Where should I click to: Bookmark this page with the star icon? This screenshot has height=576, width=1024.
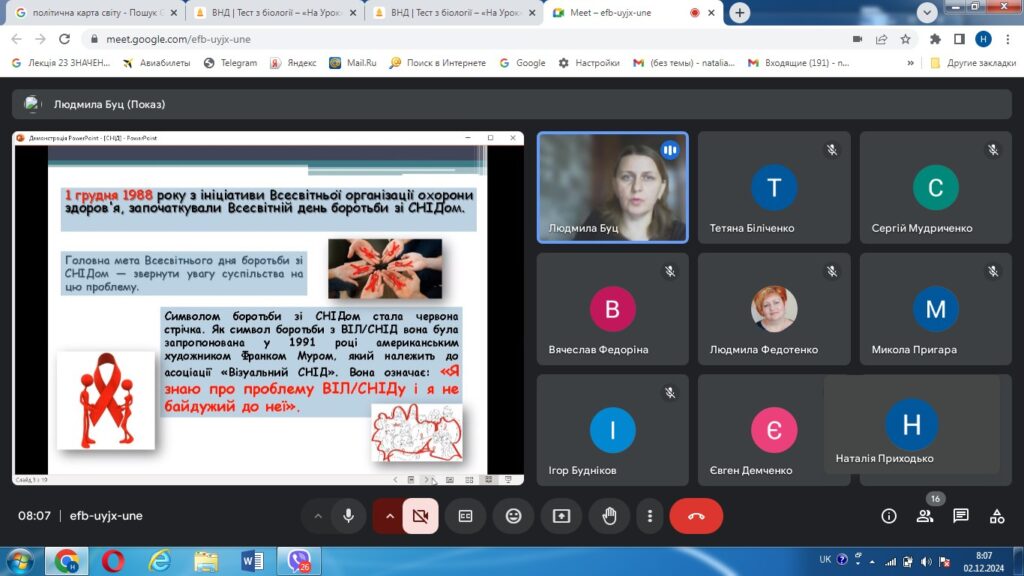[905, 39]
